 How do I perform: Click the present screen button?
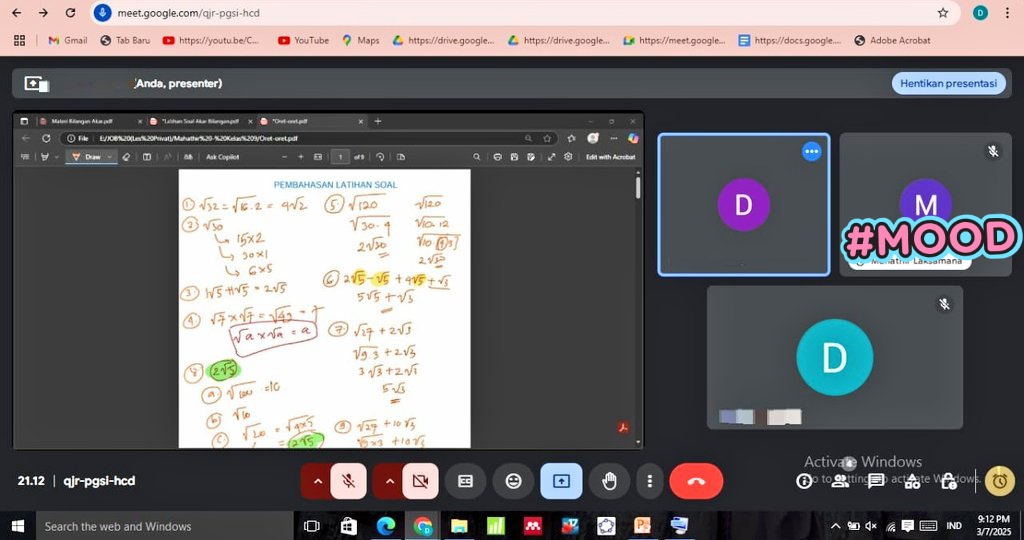(x=561, y=481)
